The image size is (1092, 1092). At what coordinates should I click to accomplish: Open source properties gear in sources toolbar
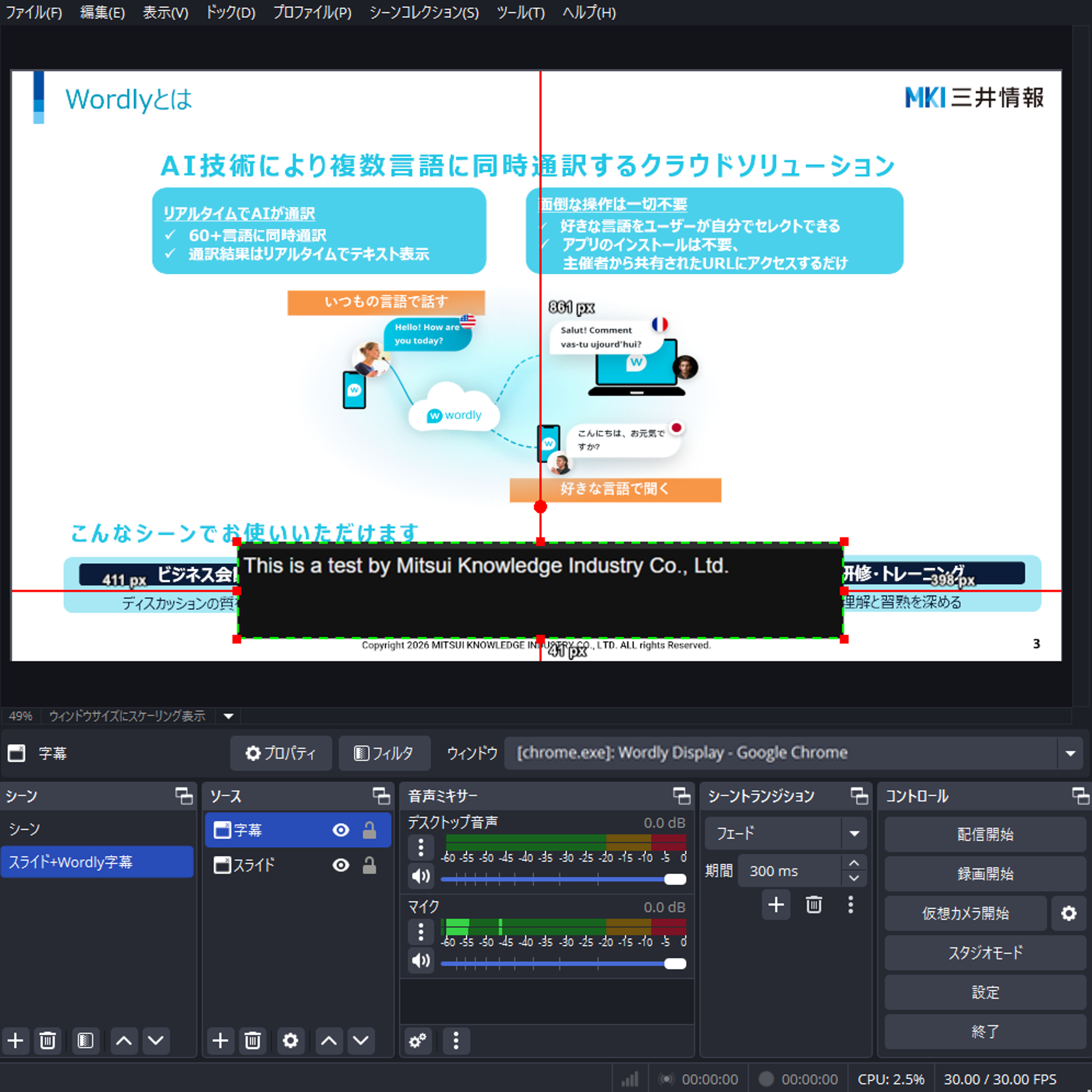tap(290, 1041)
